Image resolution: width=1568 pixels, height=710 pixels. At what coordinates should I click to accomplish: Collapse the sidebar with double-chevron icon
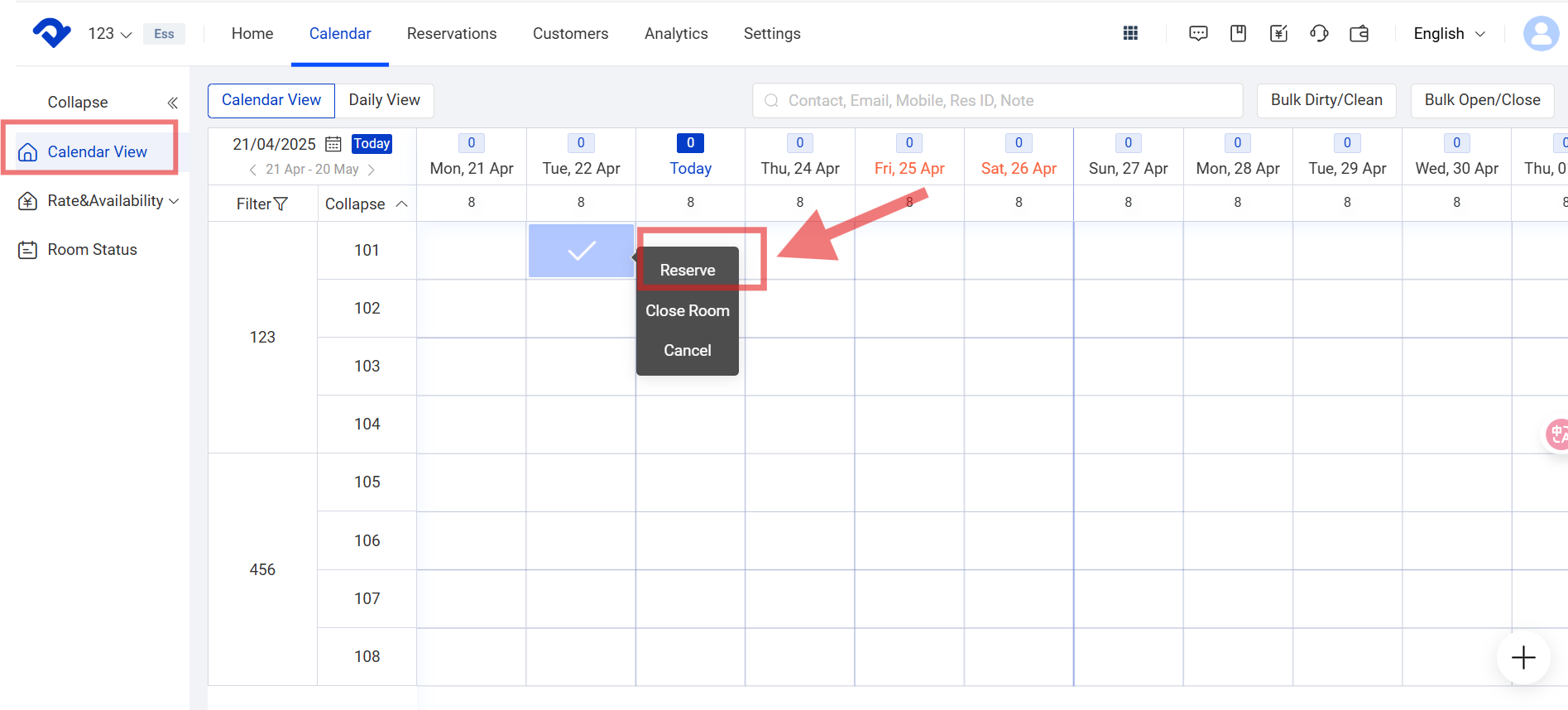point(172,103)
